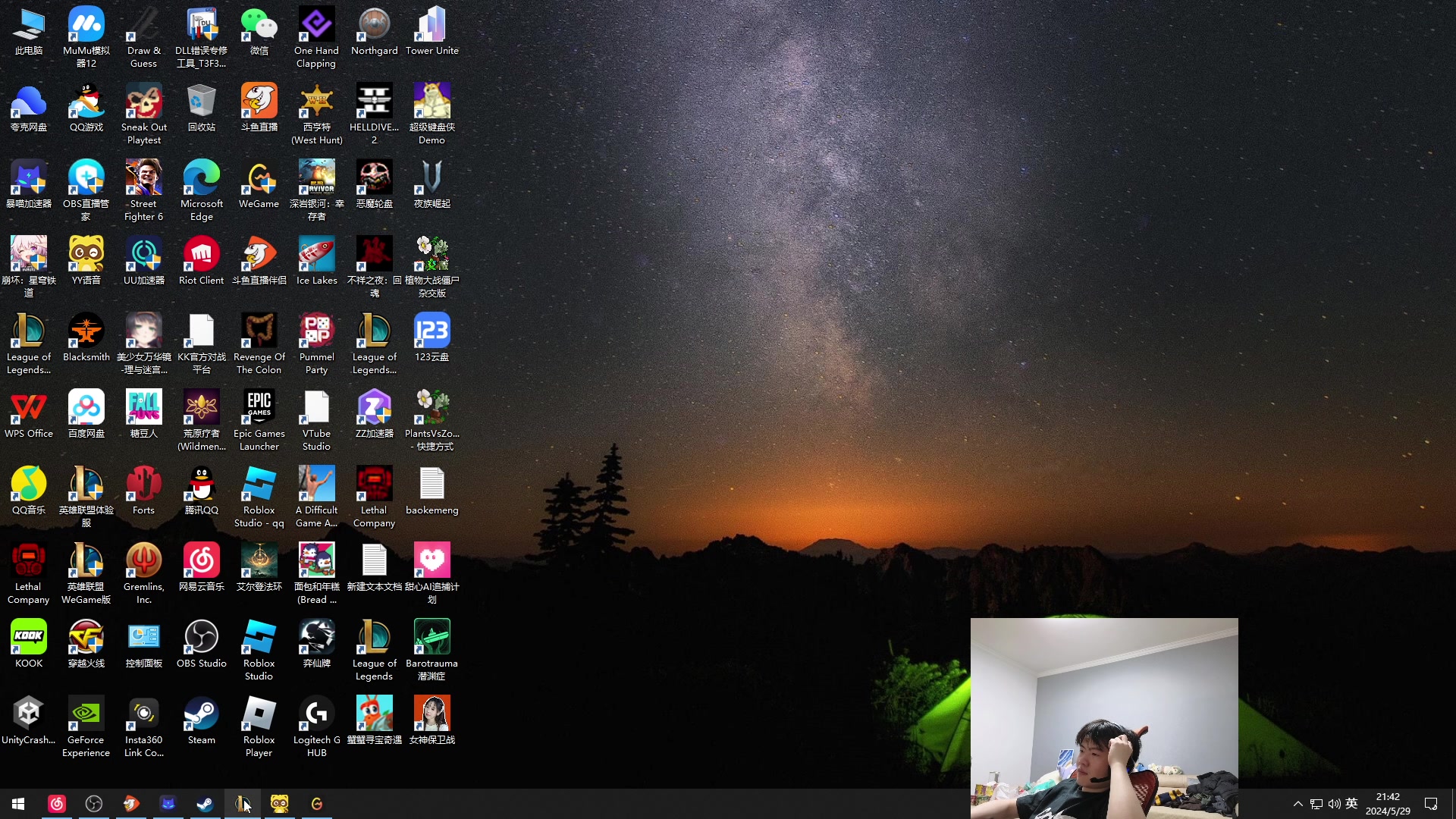
Task: Open the Steam desktop shortcut
Action: pos(201,721)
